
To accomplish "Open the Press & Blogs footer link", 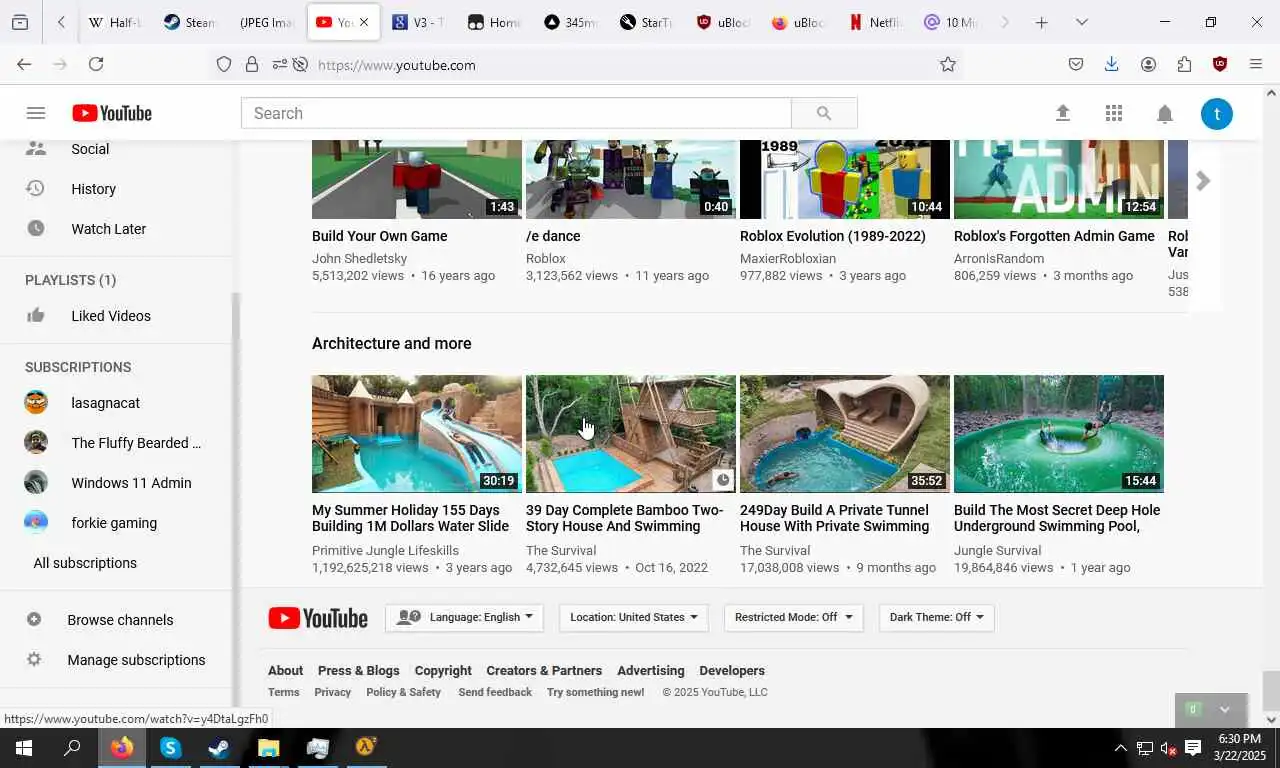I will (x=358, y=671).
